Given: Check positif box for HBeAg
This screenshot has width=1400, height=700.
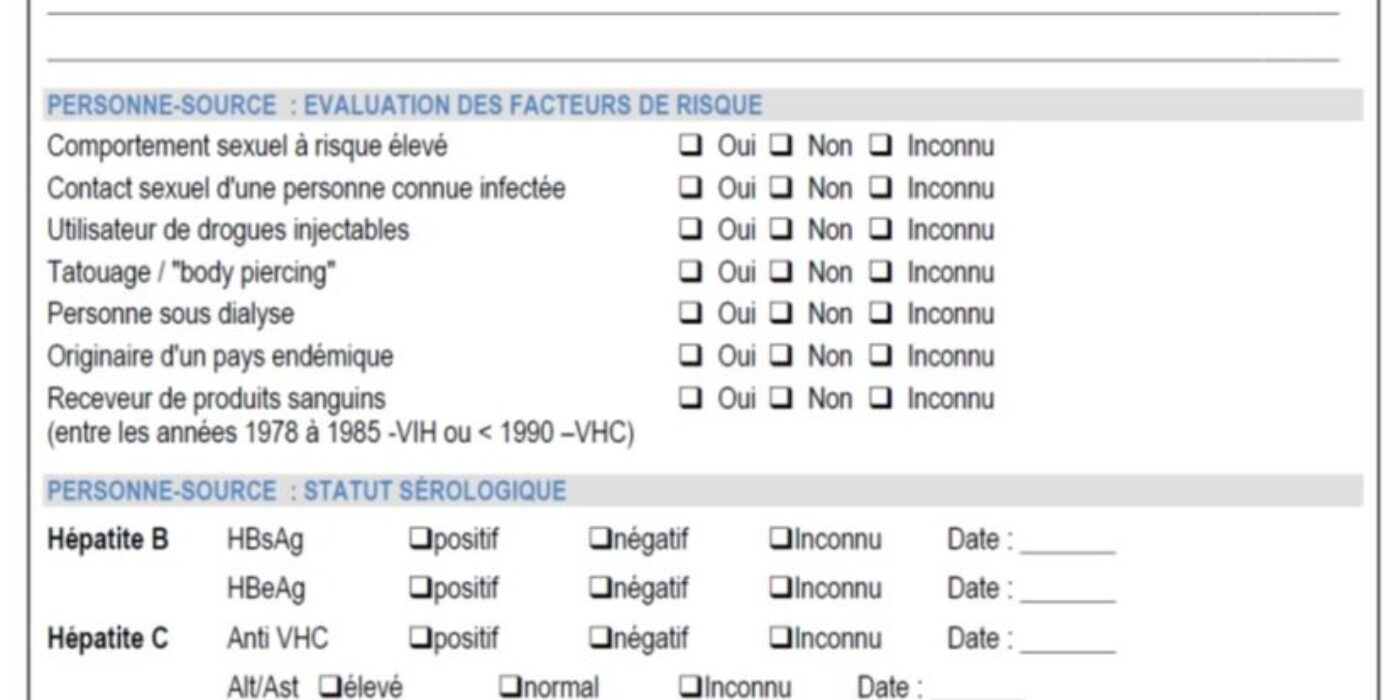Looking at the screenshot, I should [418, 588].
